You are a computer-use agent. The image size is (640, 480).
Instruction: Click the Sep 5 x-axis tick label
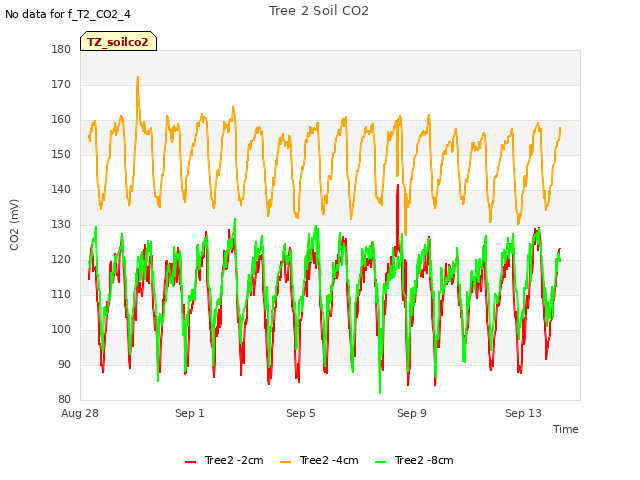click(x=301, y=413)
